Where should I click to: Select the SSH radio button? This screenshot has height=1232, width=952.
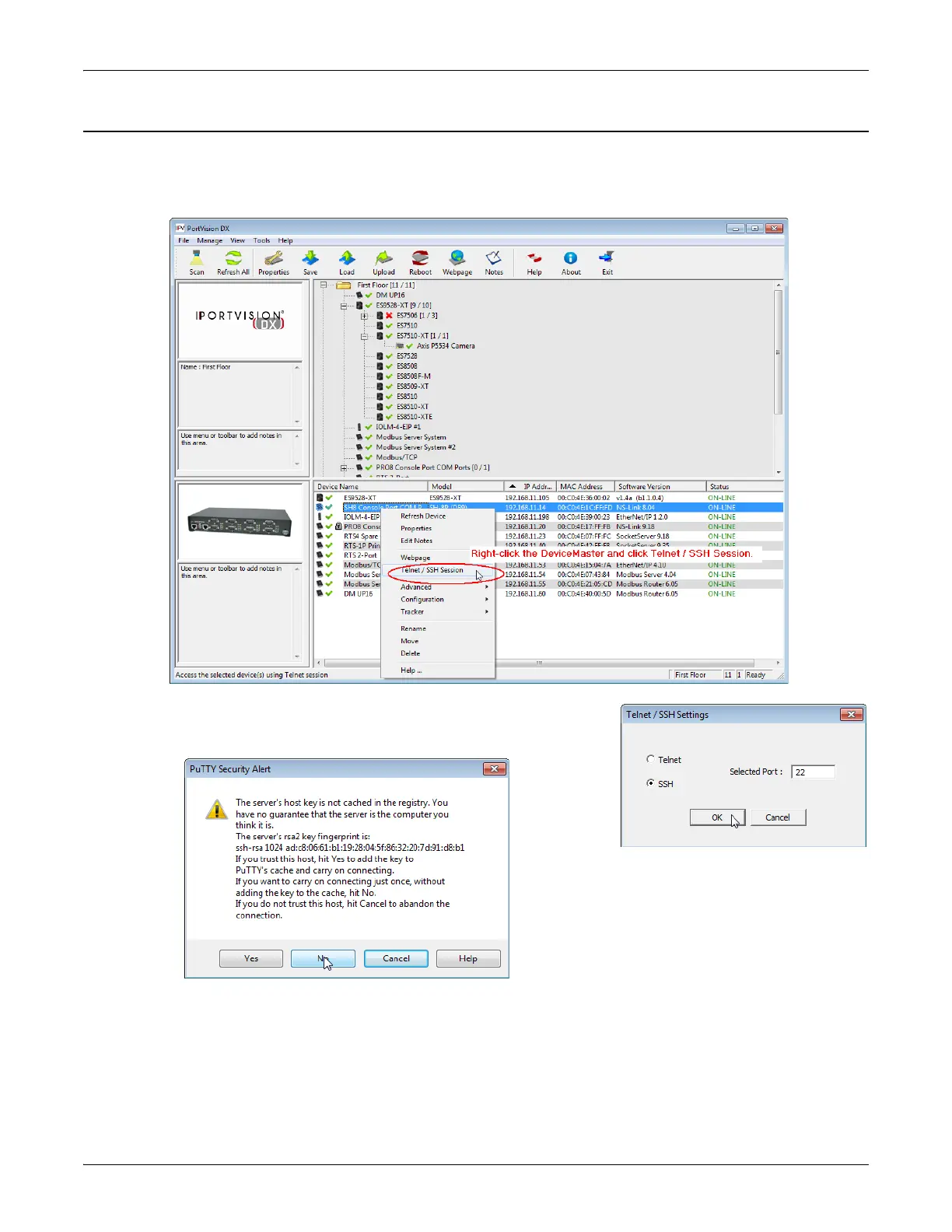[651, 783]
